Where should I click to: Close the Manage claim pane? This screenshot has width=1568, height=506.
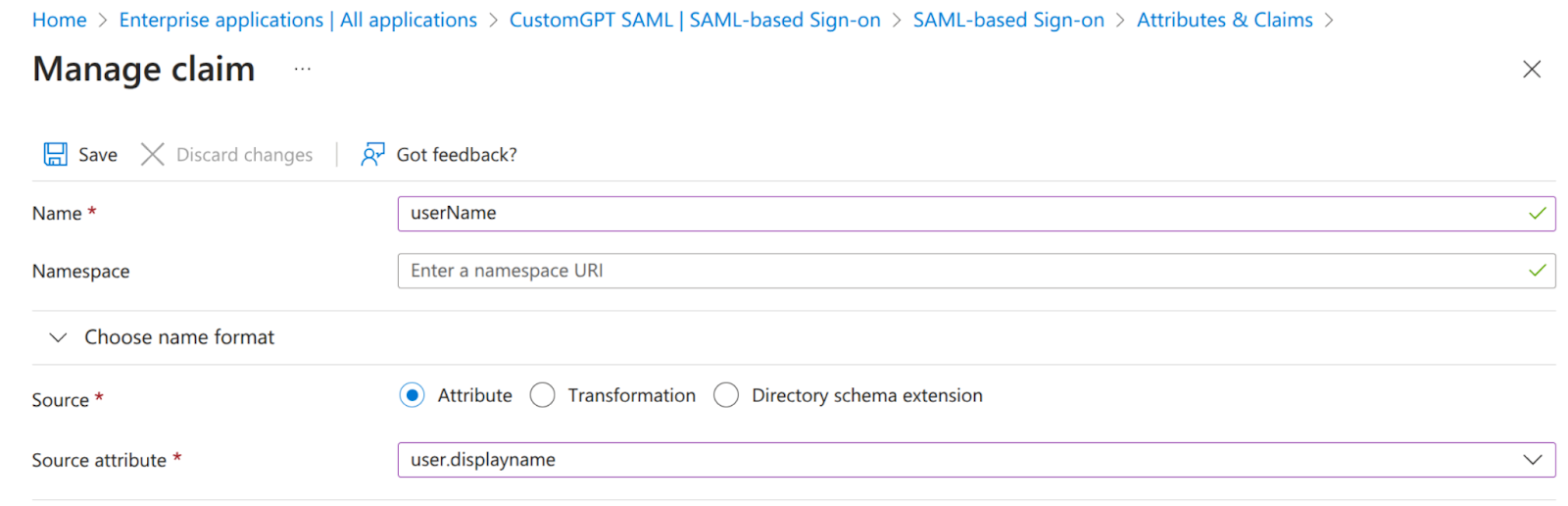[x=1531, y=69]
